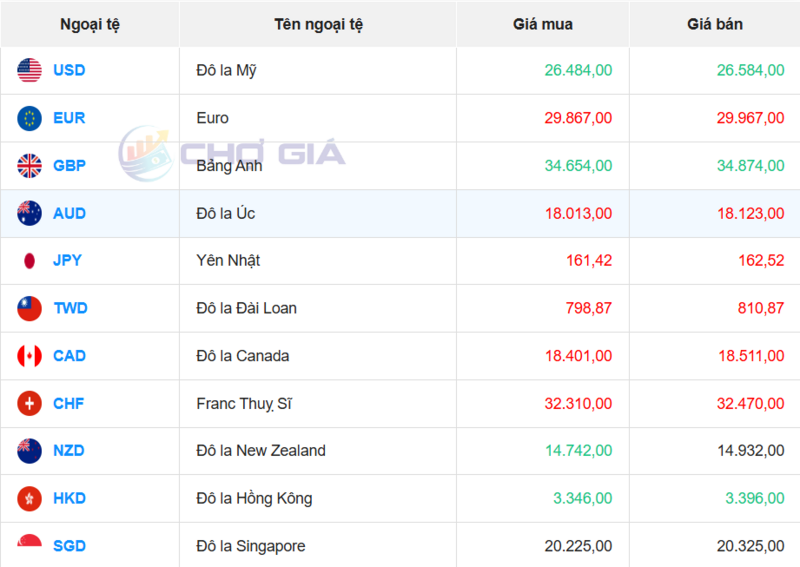Click the CHF Swiss flag icon

[x=30, y=403]
